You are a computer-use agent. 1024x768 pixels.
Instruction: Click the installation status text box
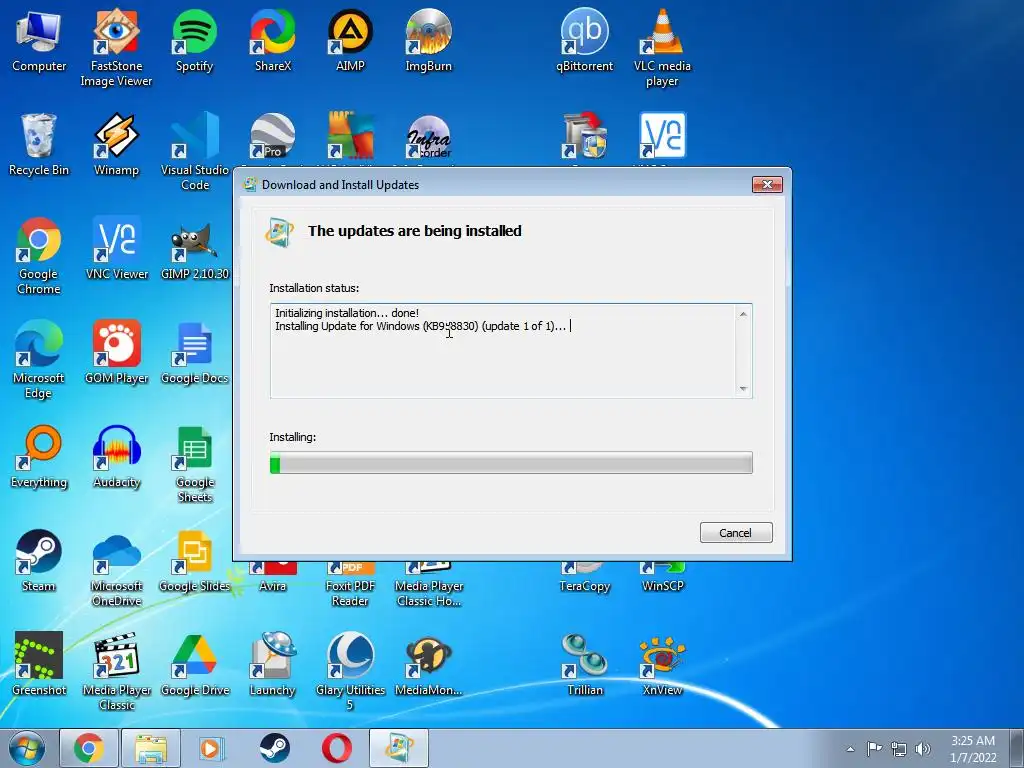point(511,351)
